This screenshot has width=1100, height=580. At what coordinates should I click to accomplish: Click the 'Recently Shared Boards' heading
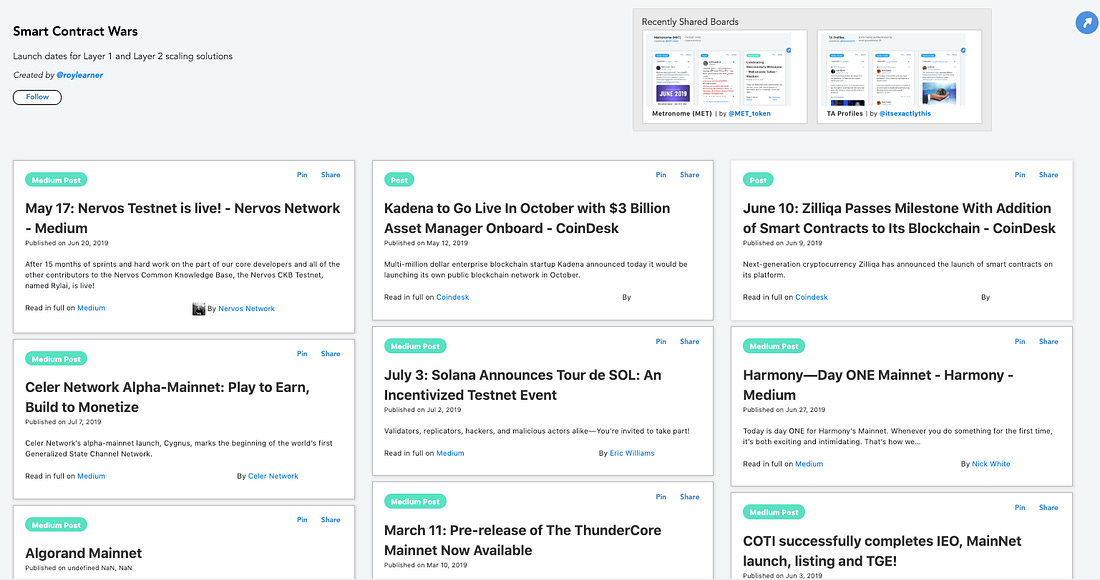click(690, 22)
